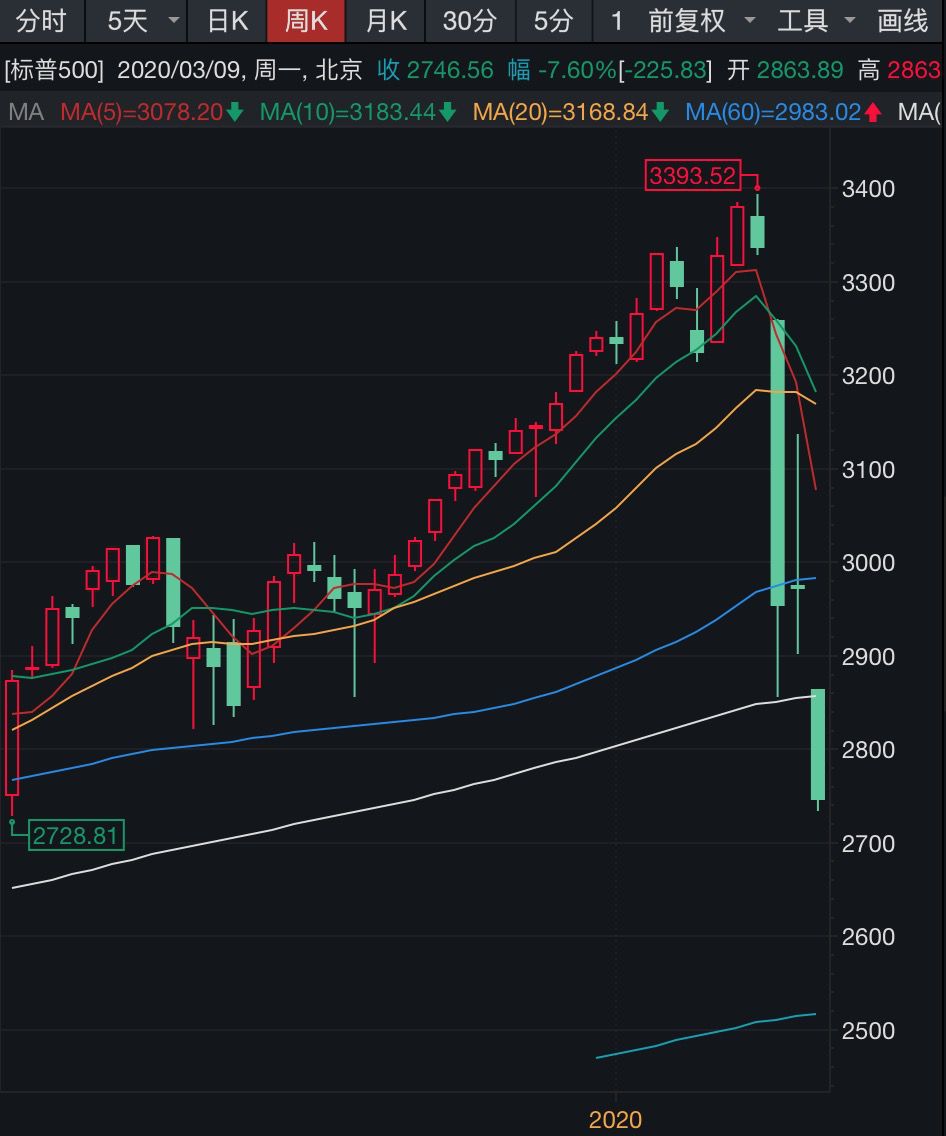Click the 2020 marker on time axis
The width and height of the screenshot is (946, 1136).
616,1119
